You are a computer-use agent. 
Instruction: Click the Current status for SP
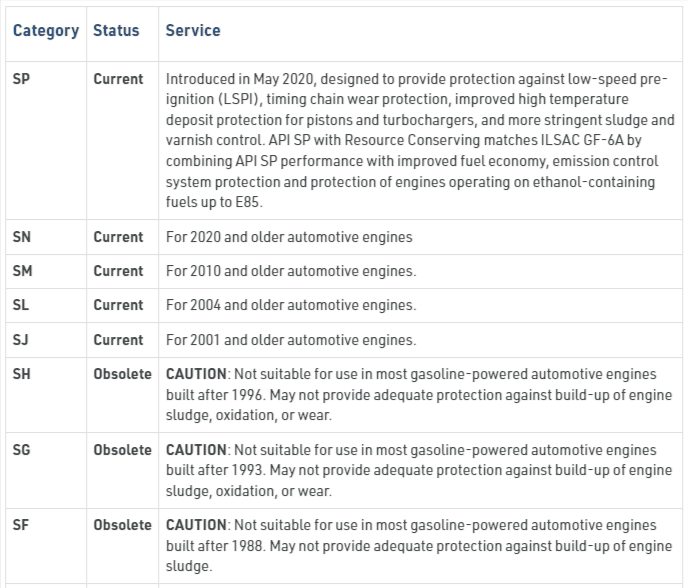[x=118, y=79]
